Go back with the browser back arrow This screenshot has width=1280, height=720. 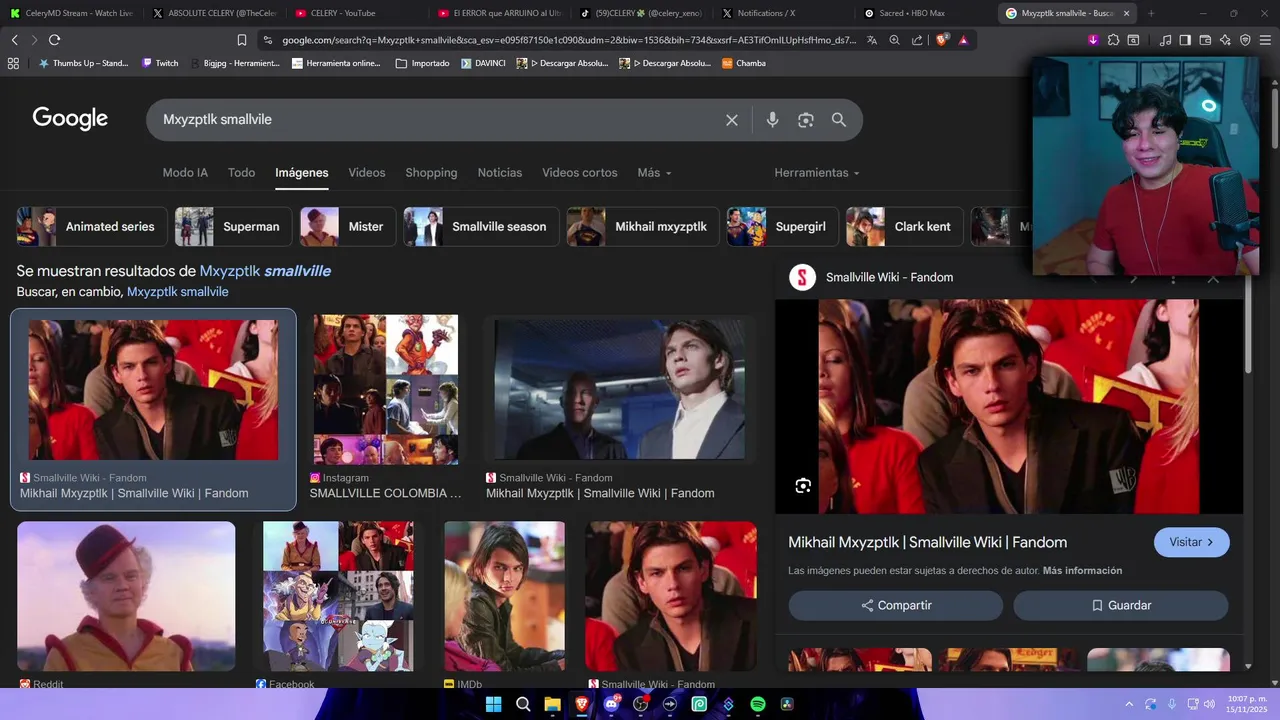14,40
